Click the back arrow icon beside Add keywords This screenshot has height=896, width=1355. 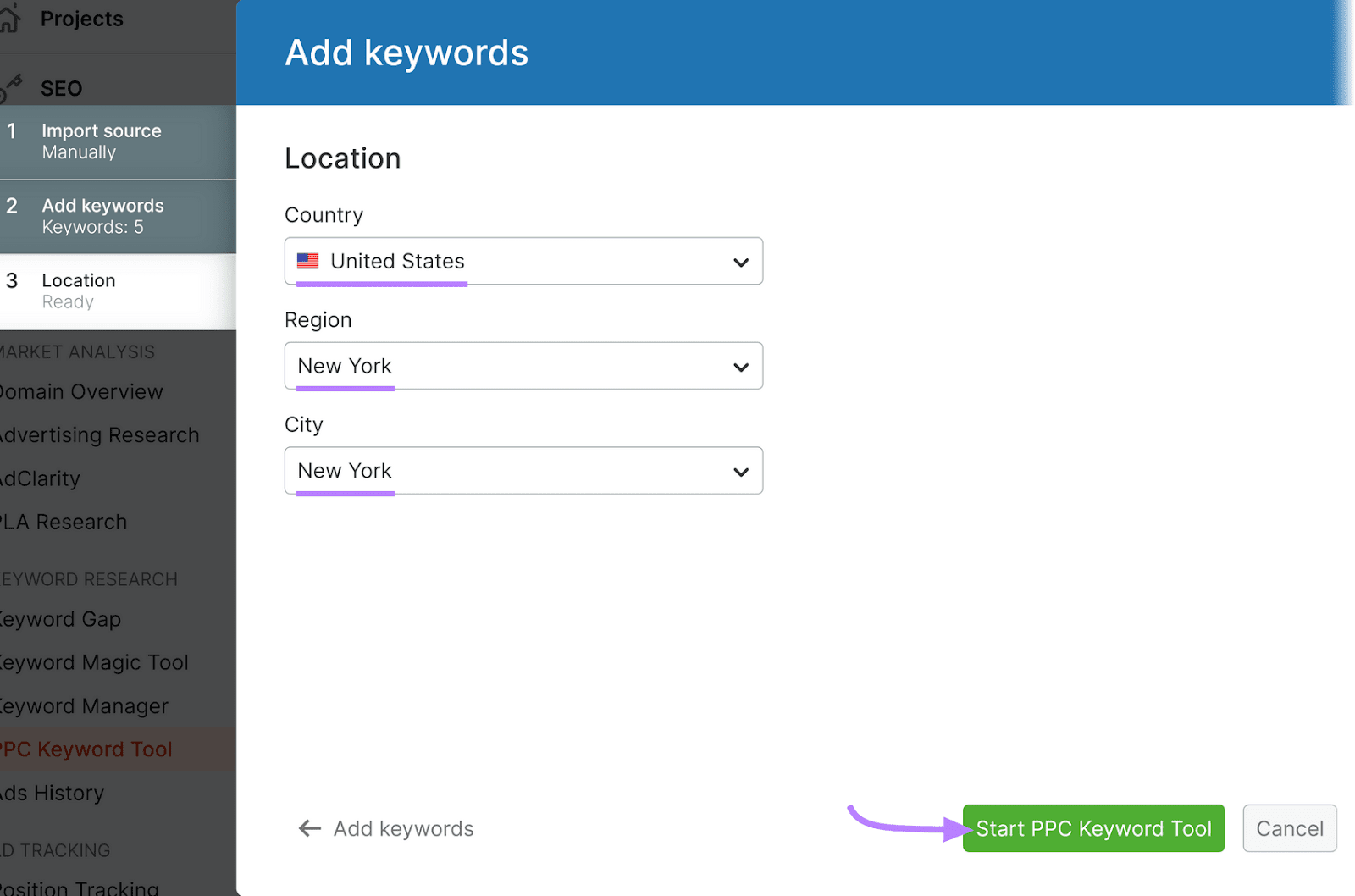click(310, 828)
